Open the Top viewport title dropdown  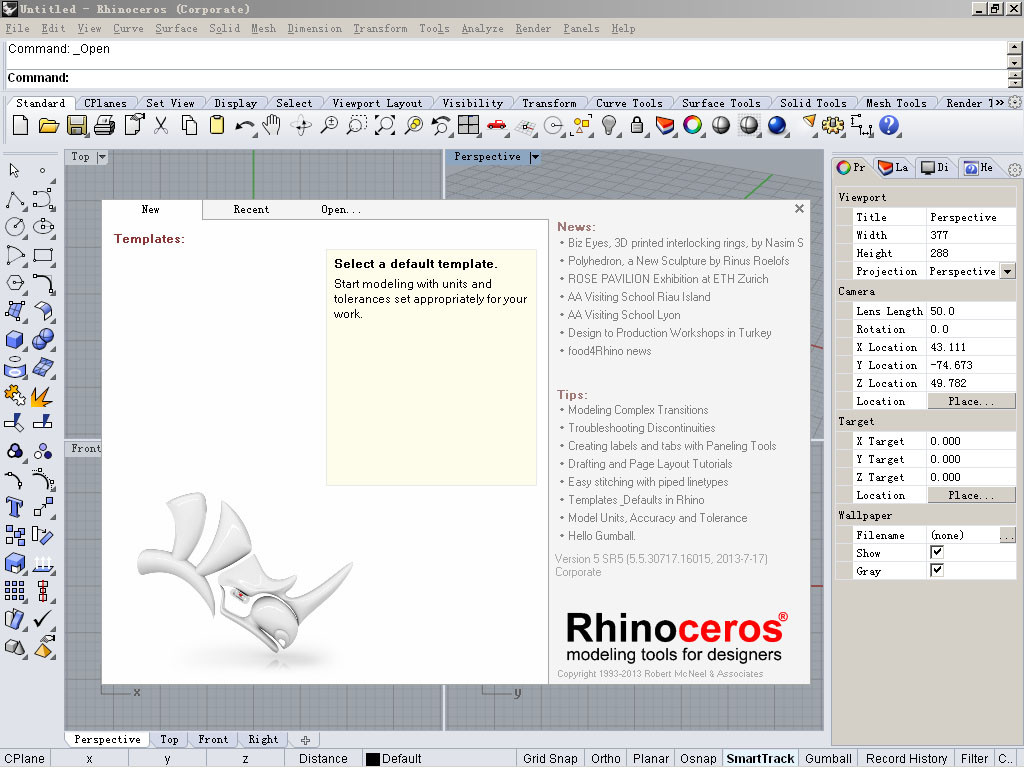(x=102, y=157)
